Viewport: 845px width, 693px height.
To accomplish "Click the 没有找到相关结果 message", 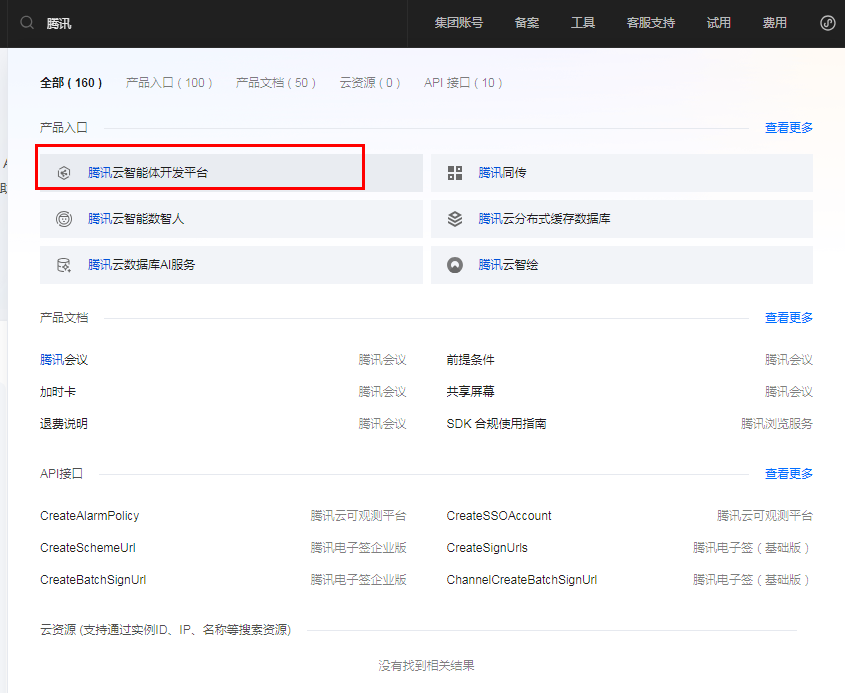I will (x=426, y=666).
